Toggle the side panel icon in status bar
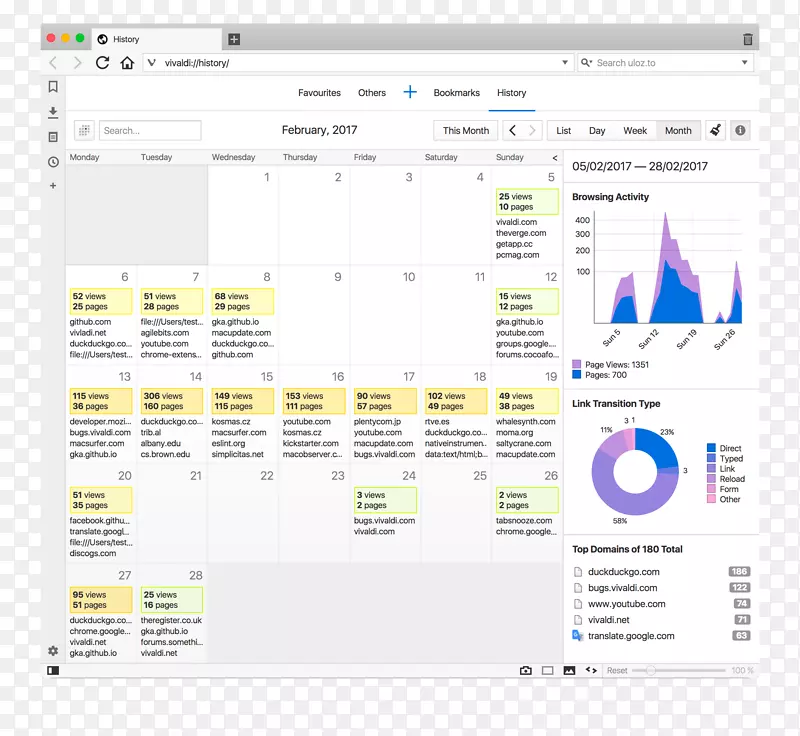800x736 pixels. (53, 670)
